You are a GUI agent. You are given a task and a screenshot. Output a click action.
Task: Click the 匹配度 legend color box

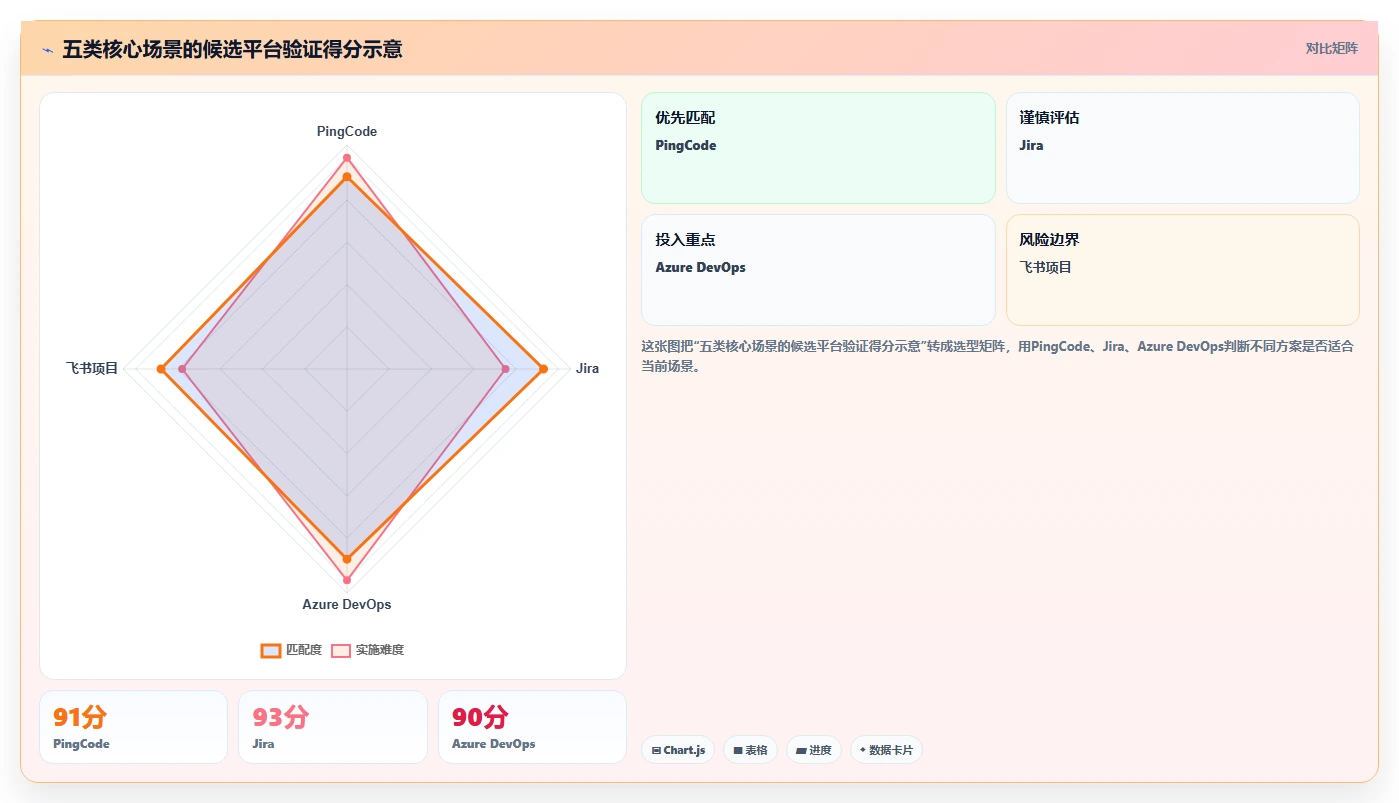[271, 650]
